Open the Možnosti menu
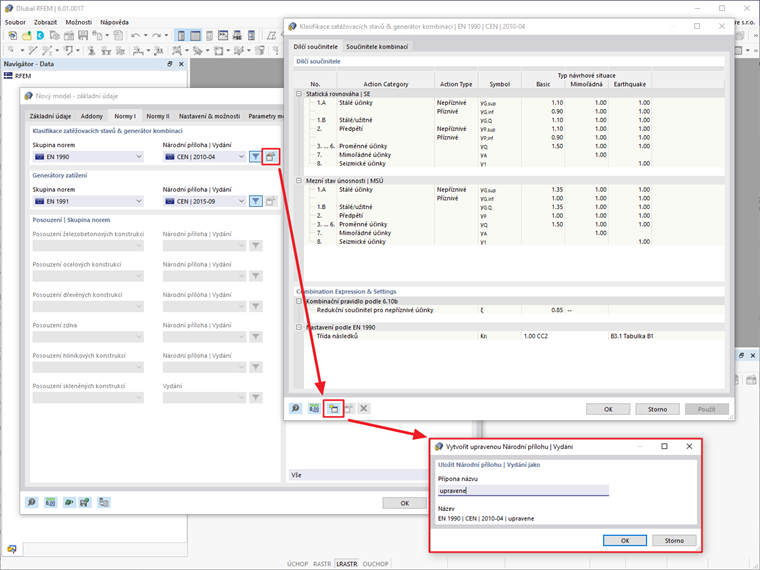Viewport: 760px width, 570px height. click(x=79, y=22)
